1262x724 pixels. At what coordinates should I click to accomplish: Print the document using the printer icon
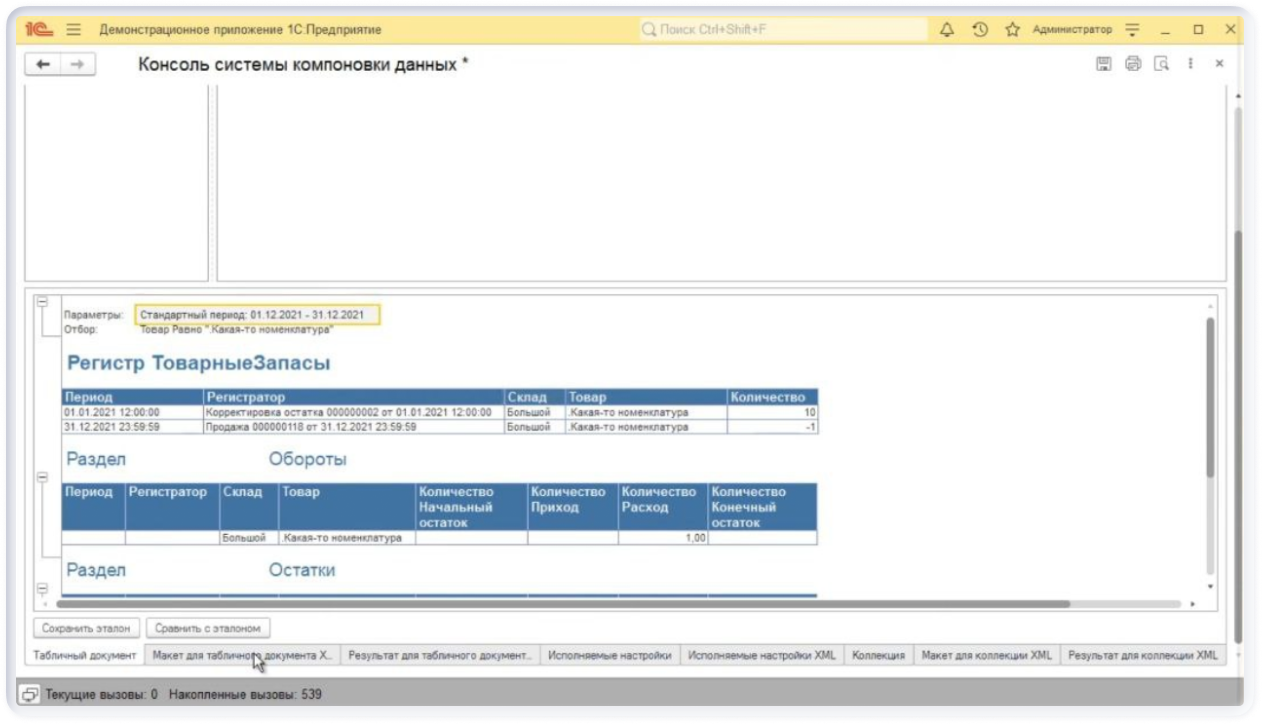coord(1133,64)
